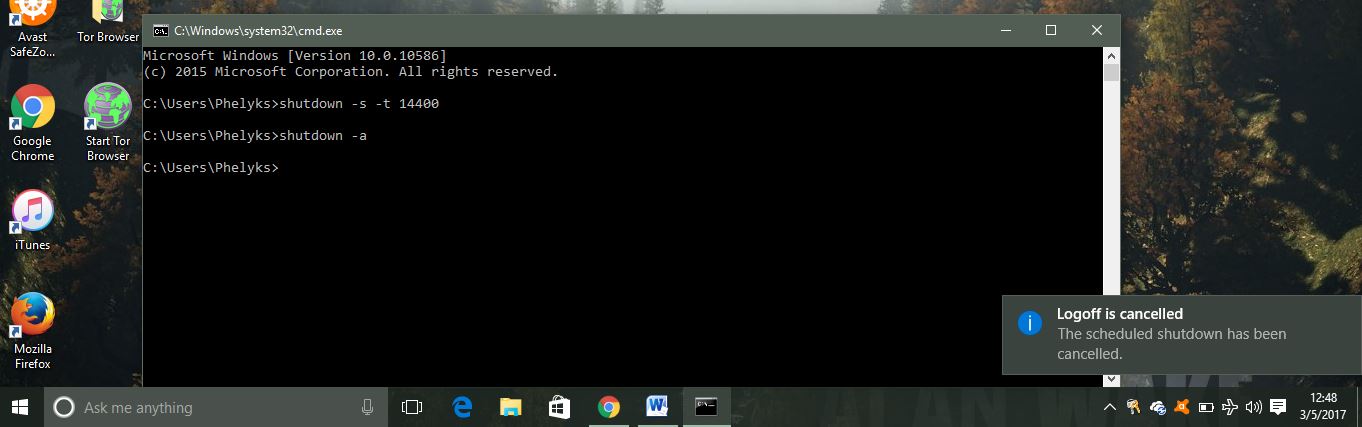Viewport: 1362px width, 427px height.
Task: Click the 'C:\Windows\system32\cmd.exe' window title
Action: coord(258,31)
